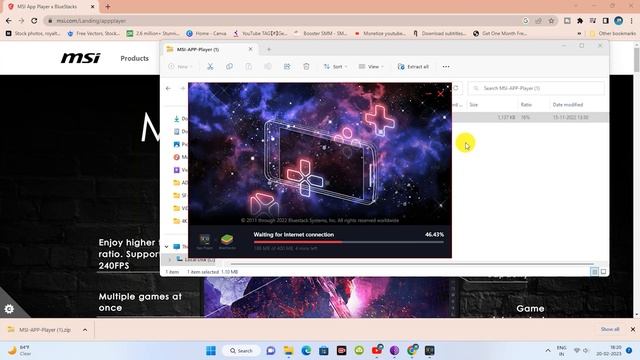Open Windows Start menu

211,351
